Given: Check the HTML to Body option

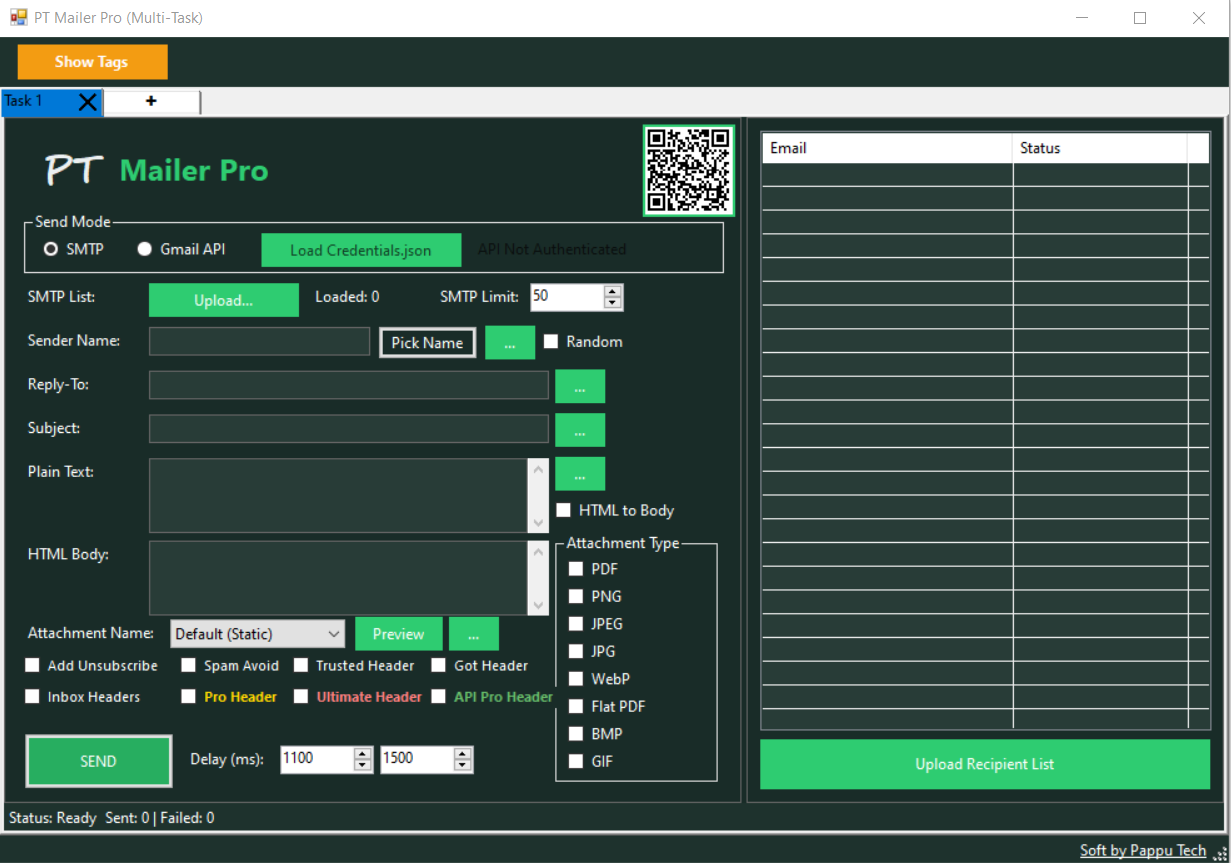Looking at the screenshot, I should 563,509.
